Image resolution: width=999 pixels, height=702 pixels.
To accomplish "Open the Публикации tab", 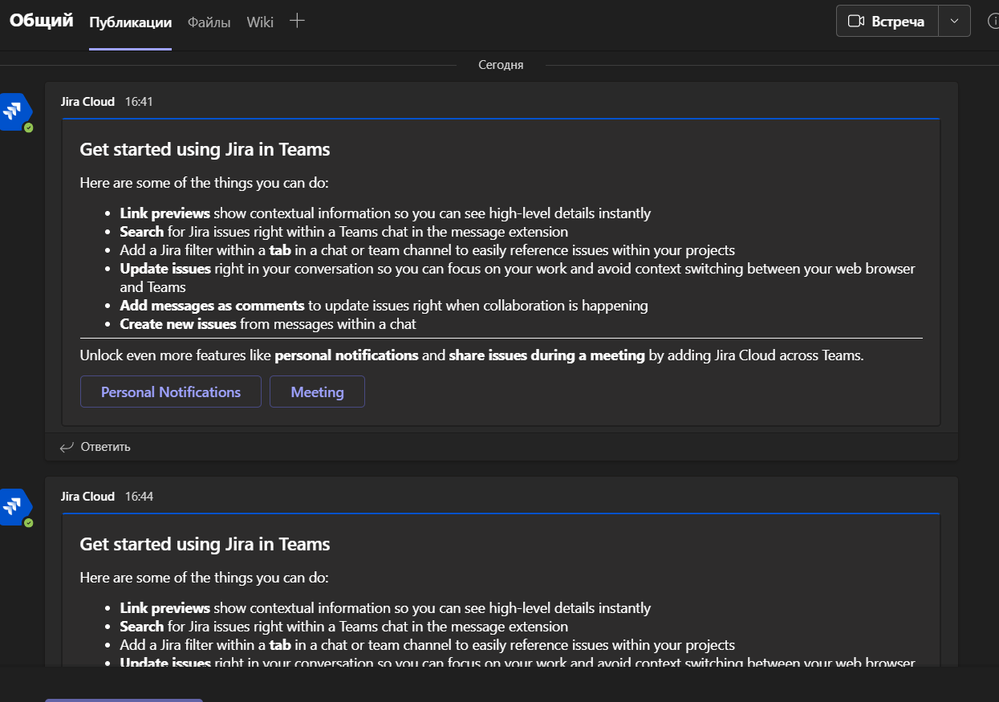I will (130, 22).
